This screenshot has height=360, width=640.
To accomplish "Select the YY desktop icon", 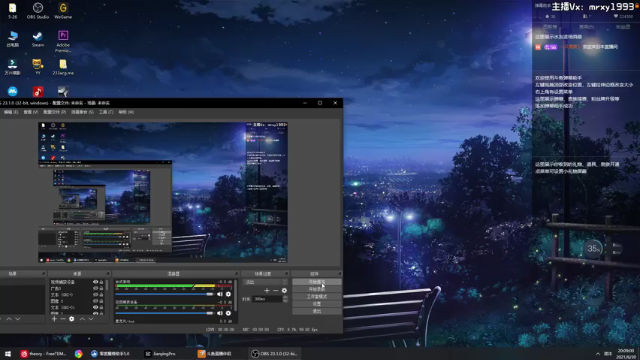I will point(38,67).
